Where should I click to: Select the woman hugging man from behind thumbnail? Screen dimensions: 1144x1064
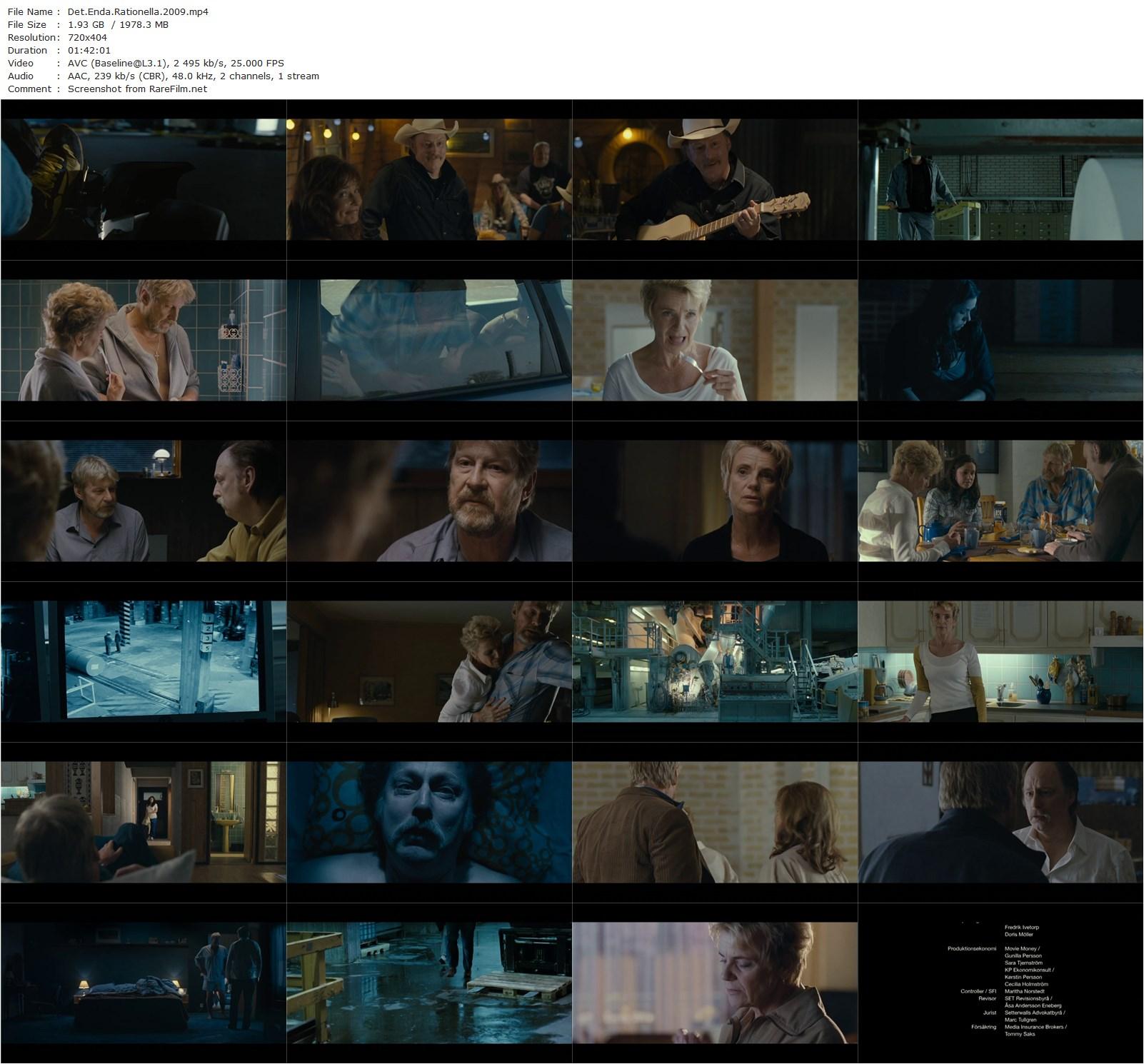(x=428, y=661)
